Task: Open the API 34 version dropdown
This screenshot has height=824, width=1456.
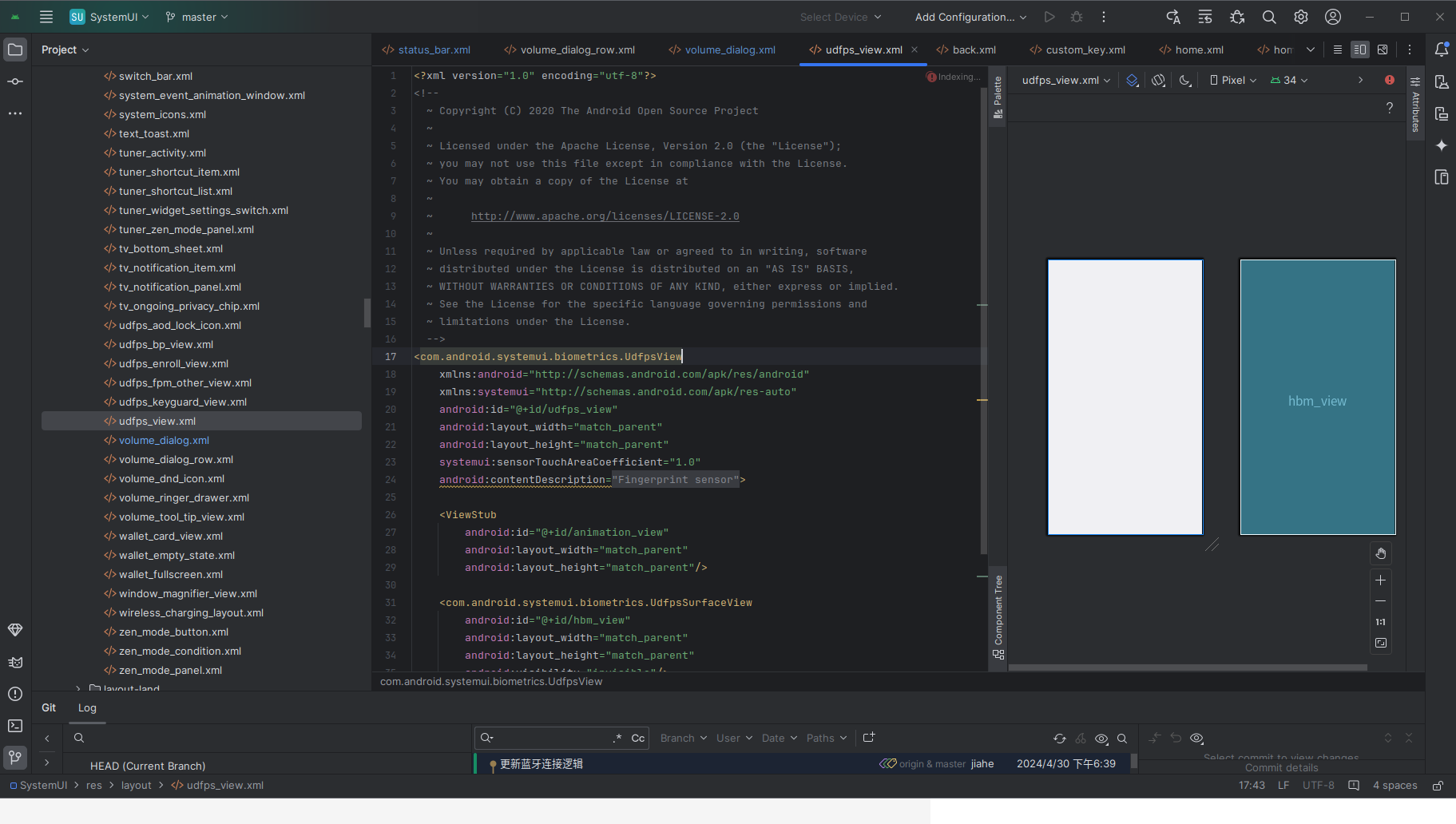Action: 1287,80
